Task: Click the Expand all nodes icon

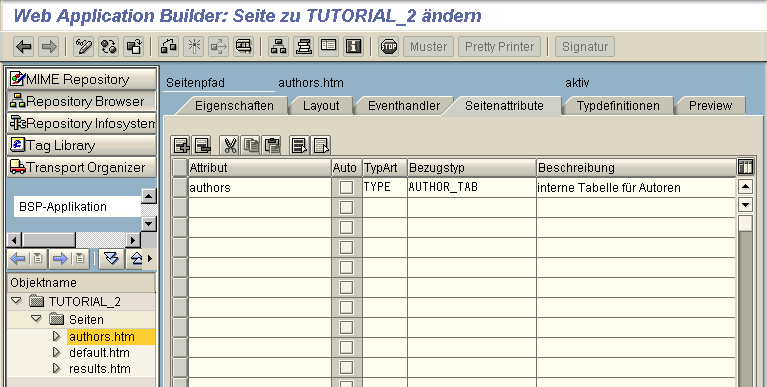Action: (112, 258)
